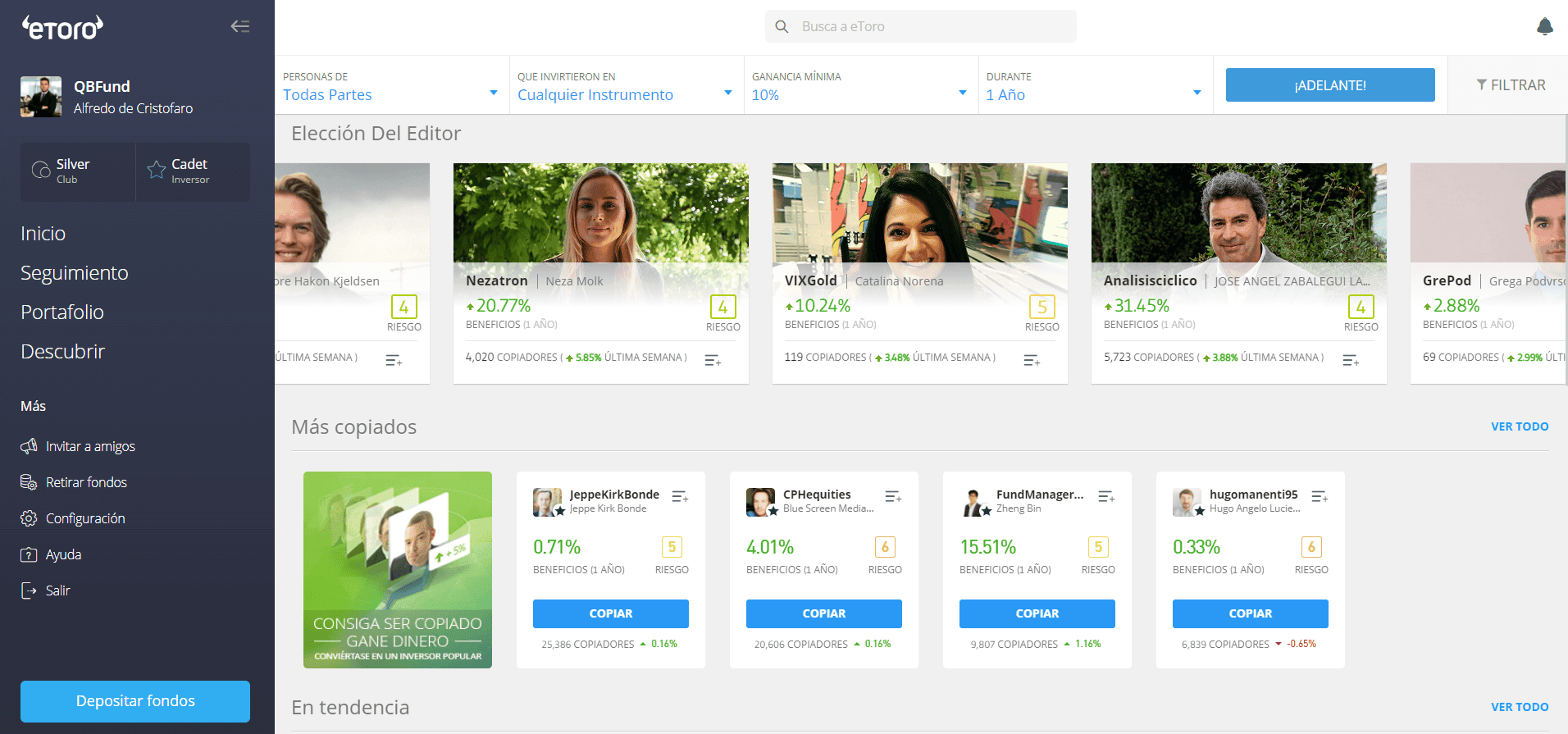Screen dimensions: 1568x734
Task: Click Configuración gear icon
Action: pos(29,518)
